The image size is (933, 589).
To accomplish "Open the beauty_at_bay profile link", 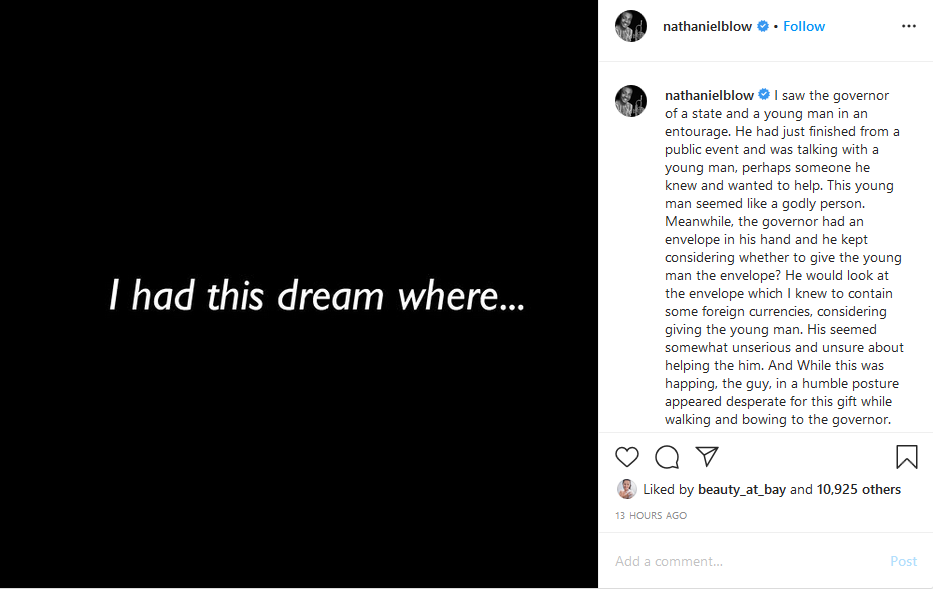I will click(742, 490).
